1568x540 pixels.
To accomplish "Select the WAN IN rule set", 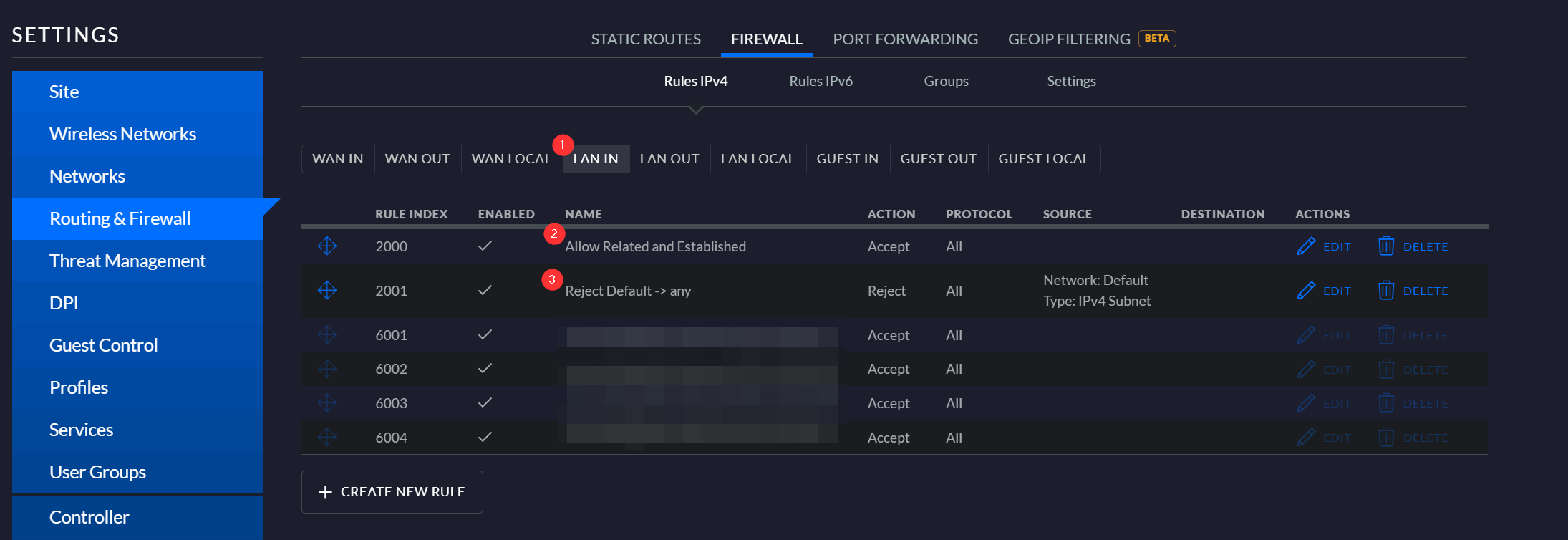I will point(338,159).
